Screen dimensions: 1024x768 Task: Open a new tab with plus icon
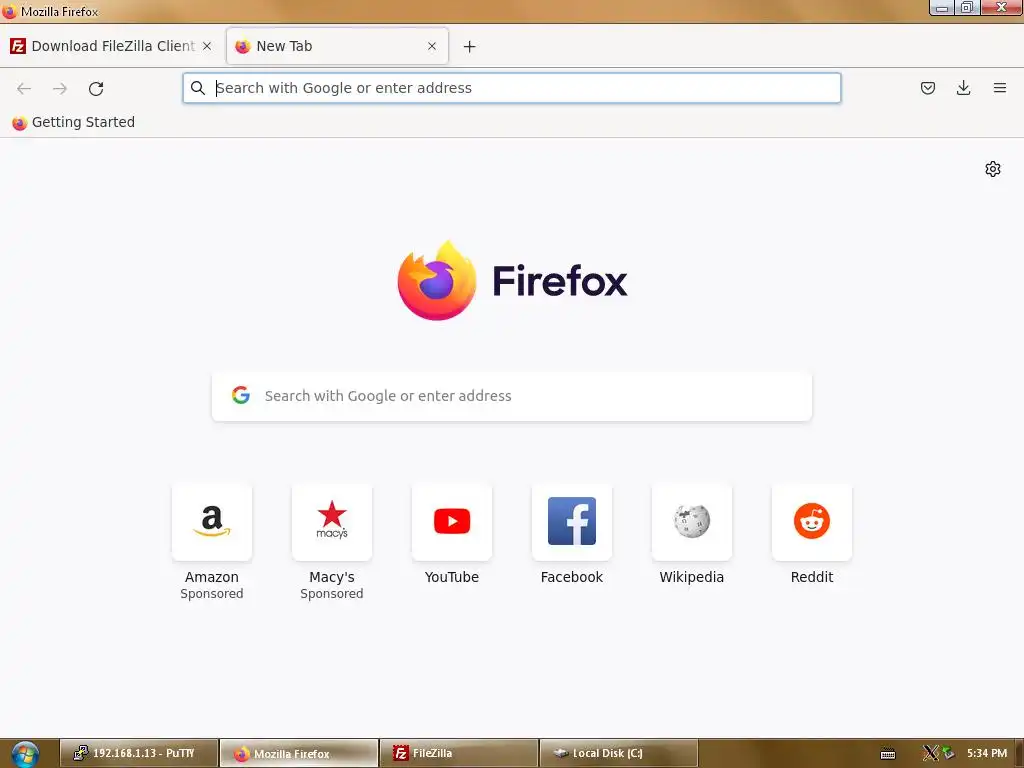pos(469,46)
